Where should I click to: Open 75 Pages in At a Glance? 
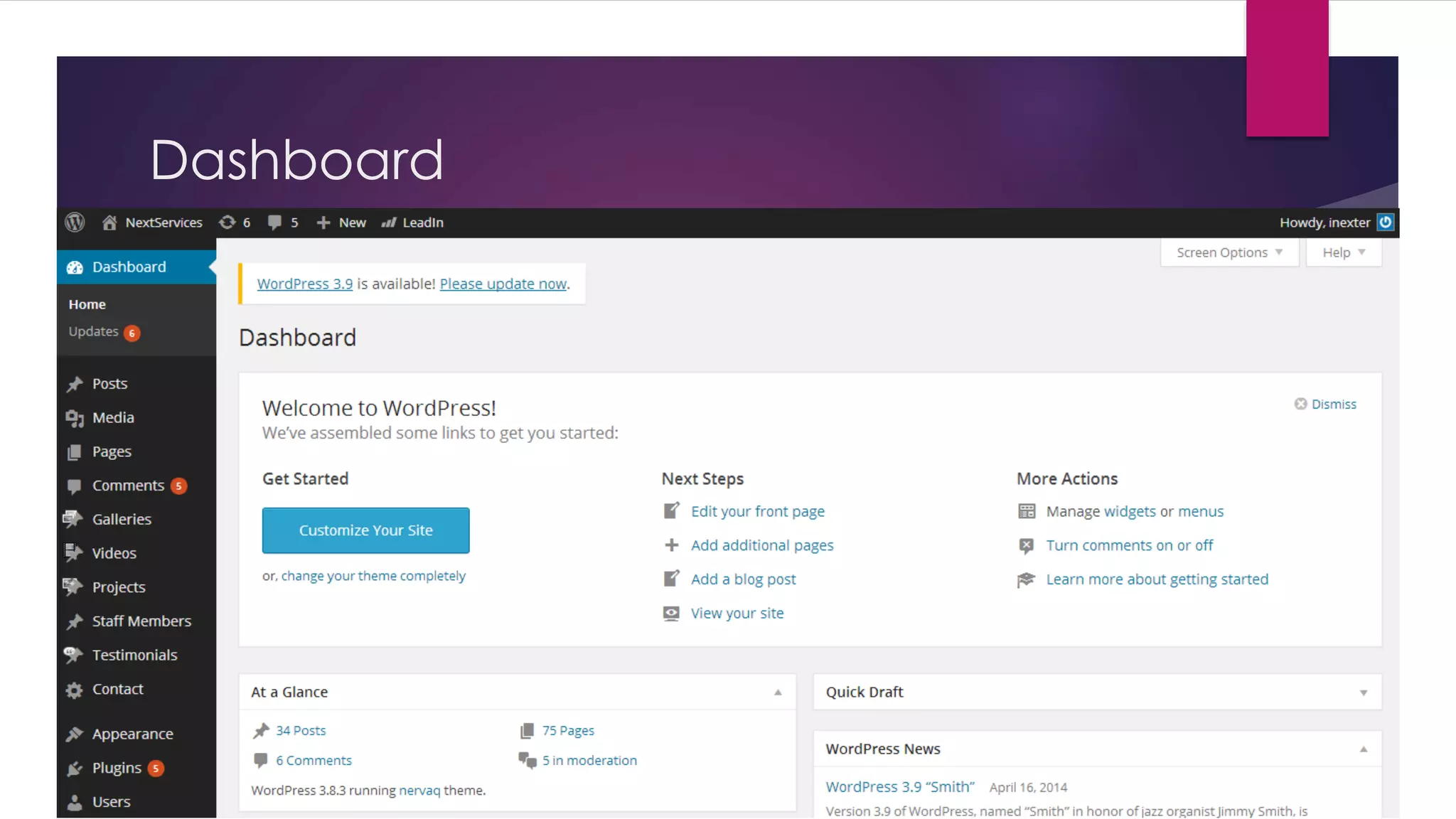click(x=568, y=731)
